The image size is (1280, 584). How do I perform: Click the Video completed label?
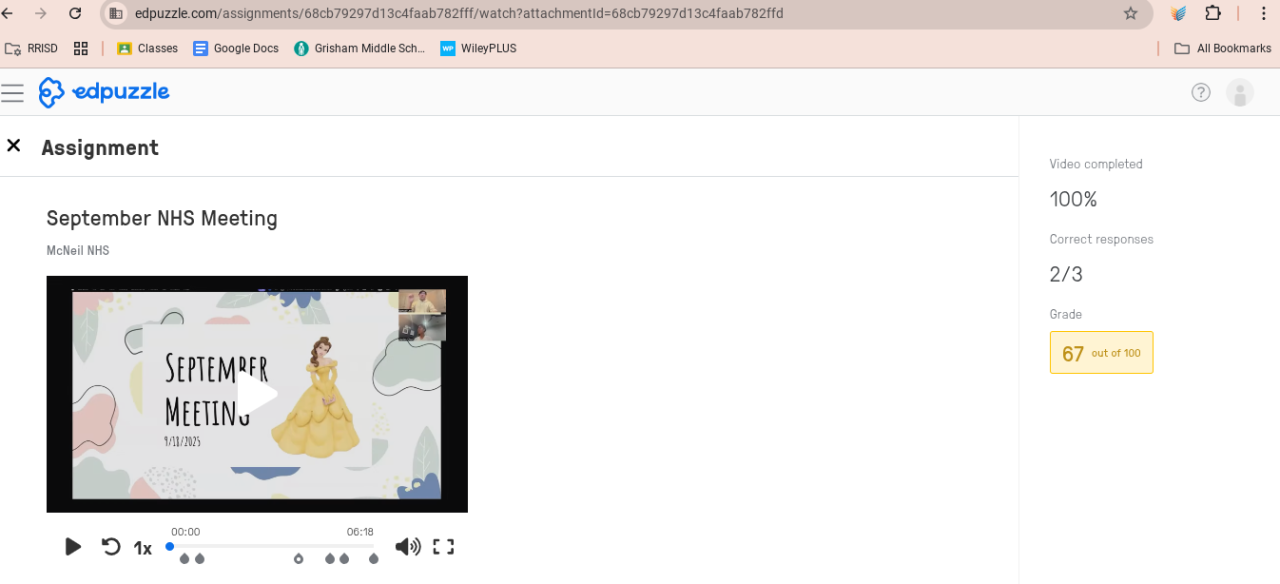pyautogui.click(x=1096, y=164)
